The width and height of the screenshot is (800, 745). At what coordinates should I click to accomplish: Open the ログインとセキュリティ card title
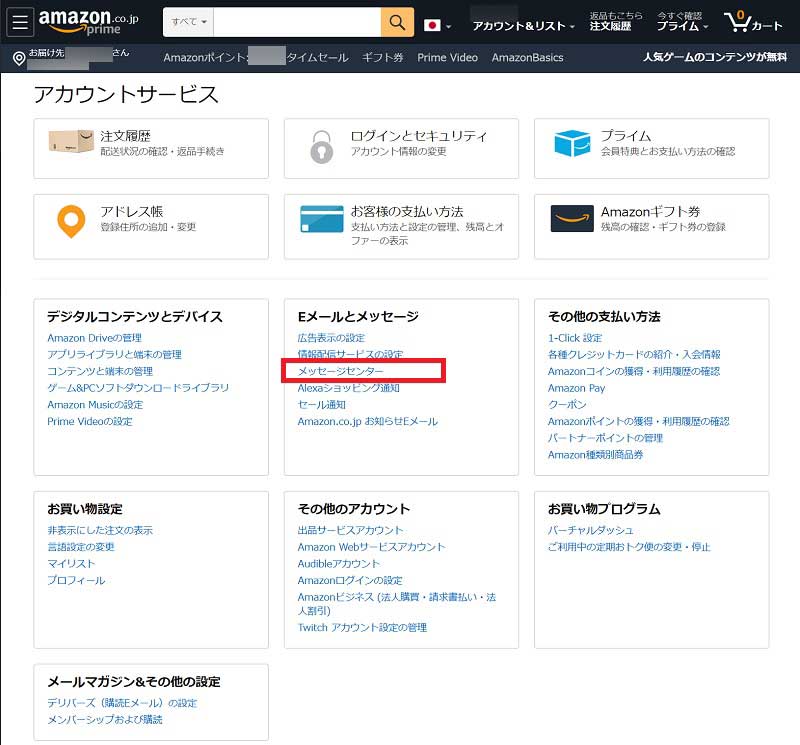point(418,136)
